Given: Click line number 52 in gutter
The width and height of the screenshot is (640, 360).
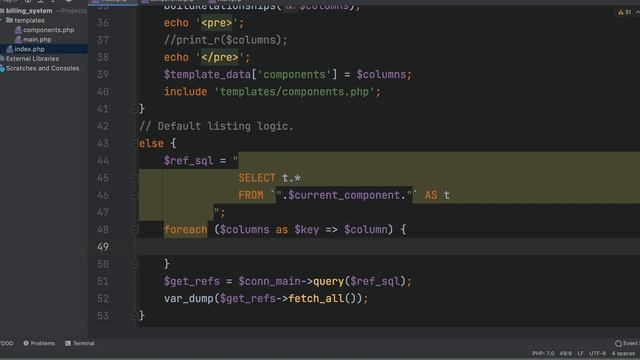Looking at the screenshot, I should (103, 298).
